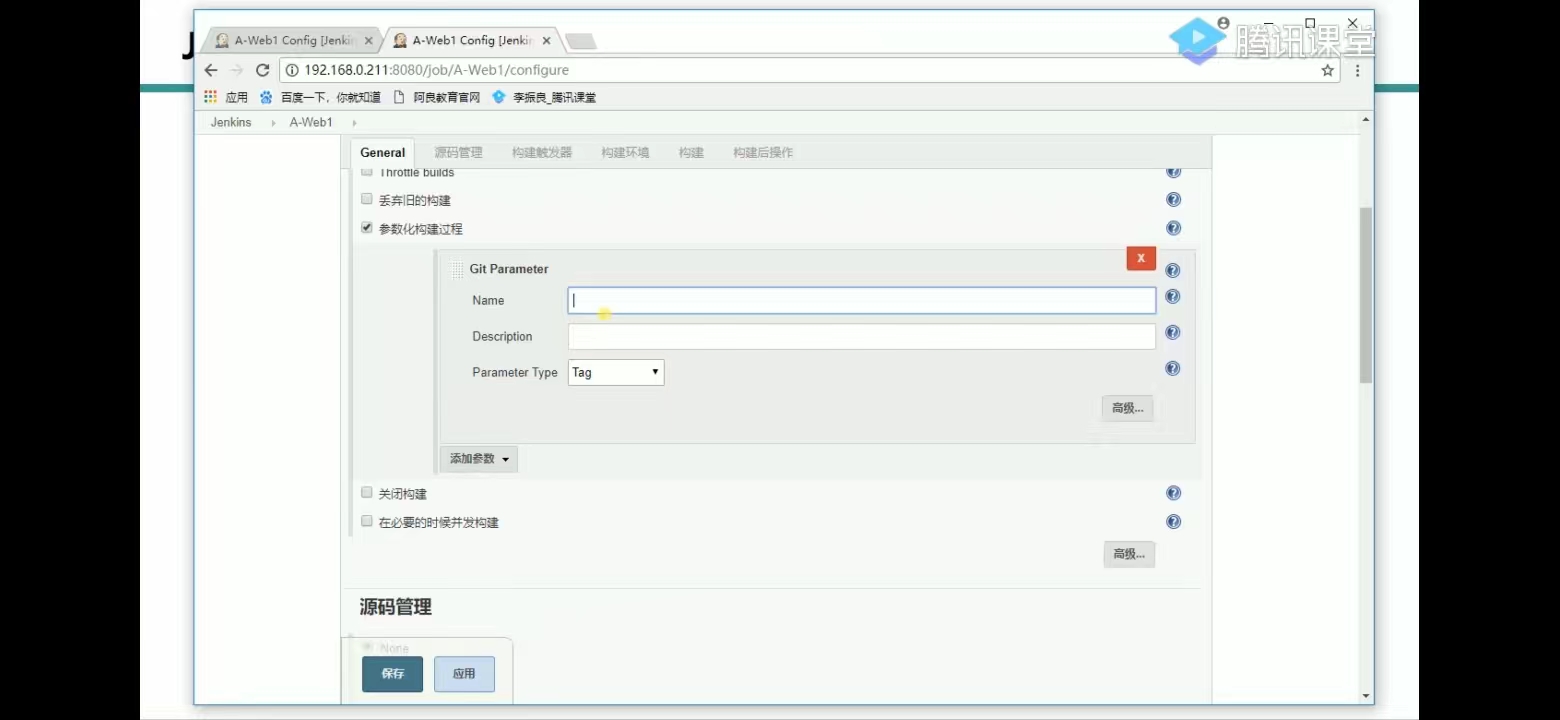Open the A-Web1 breadcrumb link

311,122
